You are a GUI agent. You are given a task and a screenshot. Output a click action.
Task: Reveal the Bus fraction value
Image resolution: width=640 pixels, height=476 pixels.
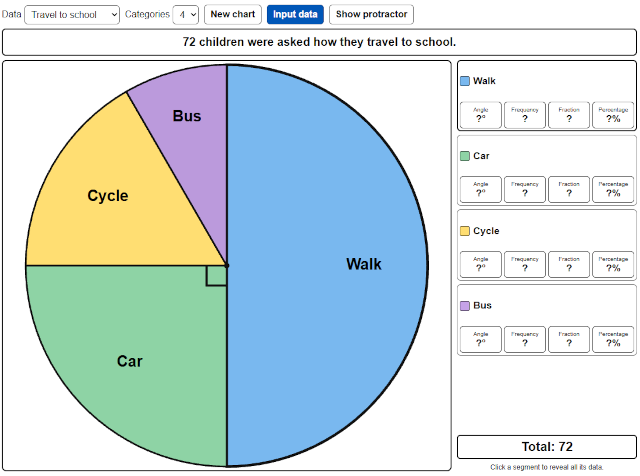tap(569, 339)
